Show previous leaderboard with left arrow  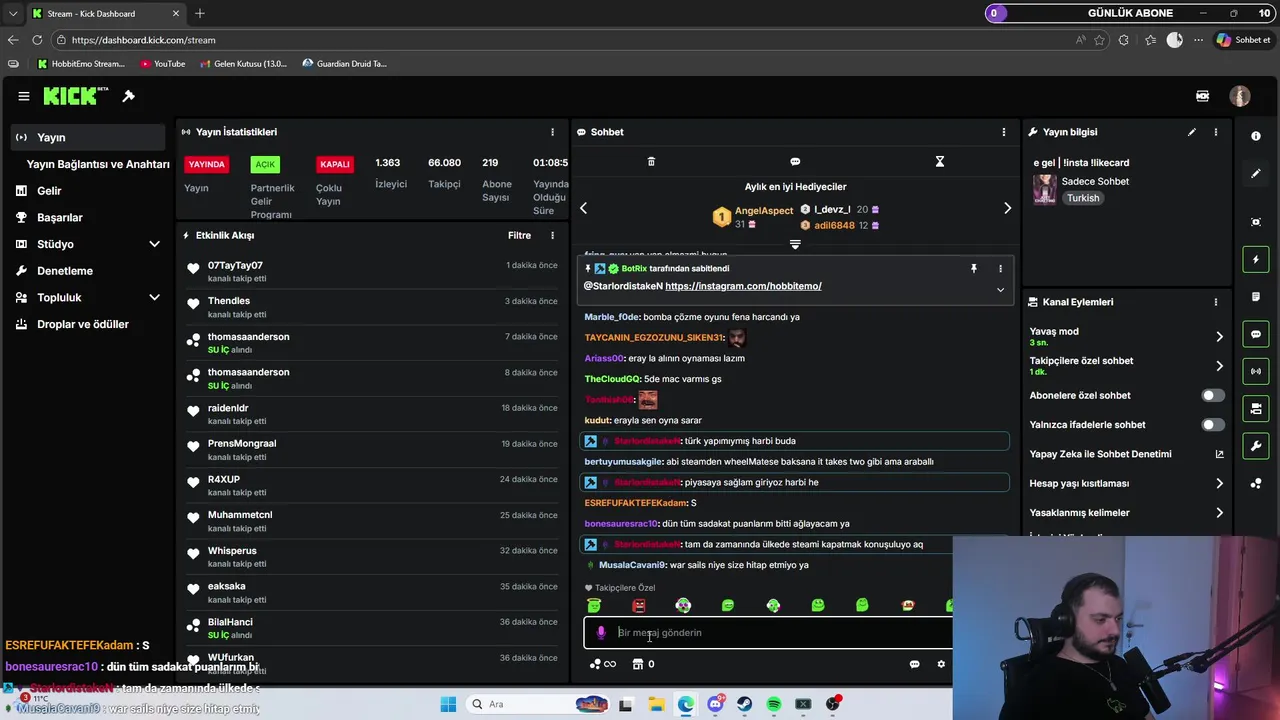(584, 208)
